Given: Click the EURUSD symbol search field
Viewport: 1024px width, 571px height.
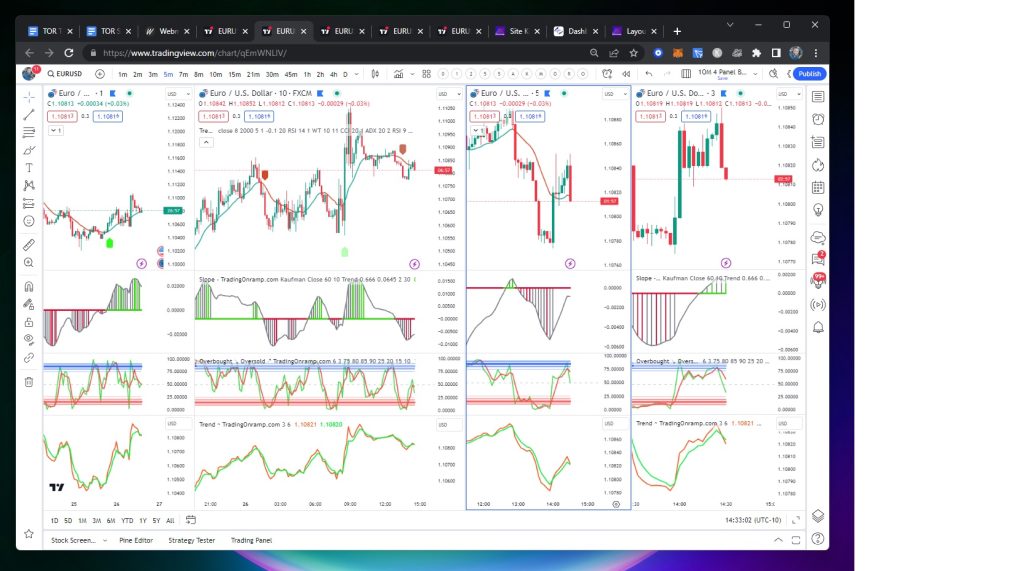Looking at the screenshot, I should pos(68,73).
